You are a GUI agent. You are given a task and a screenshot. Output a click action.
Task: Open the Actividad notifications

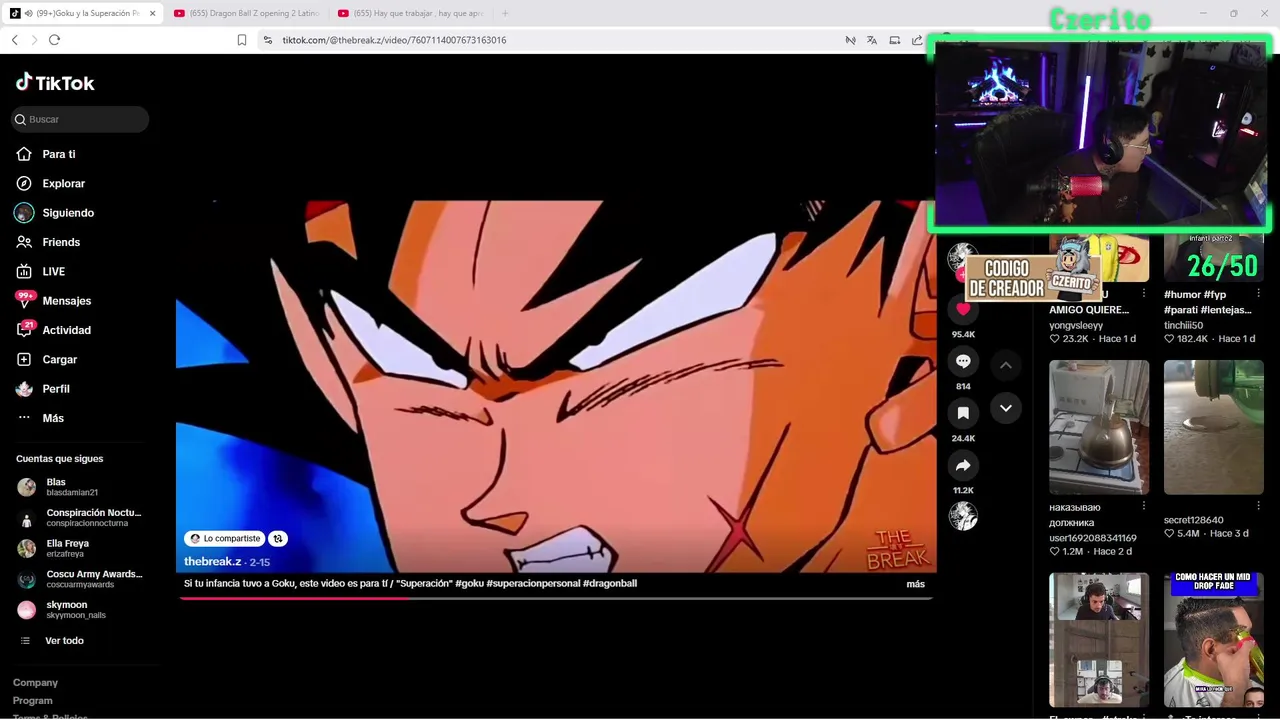[x=66, y=330]
